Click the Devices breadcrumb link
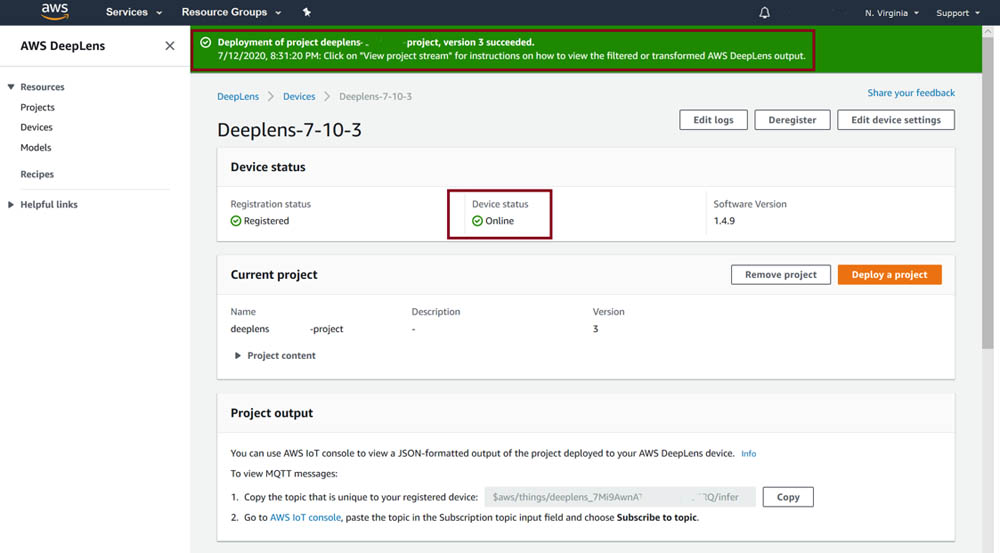 [299, 96]
